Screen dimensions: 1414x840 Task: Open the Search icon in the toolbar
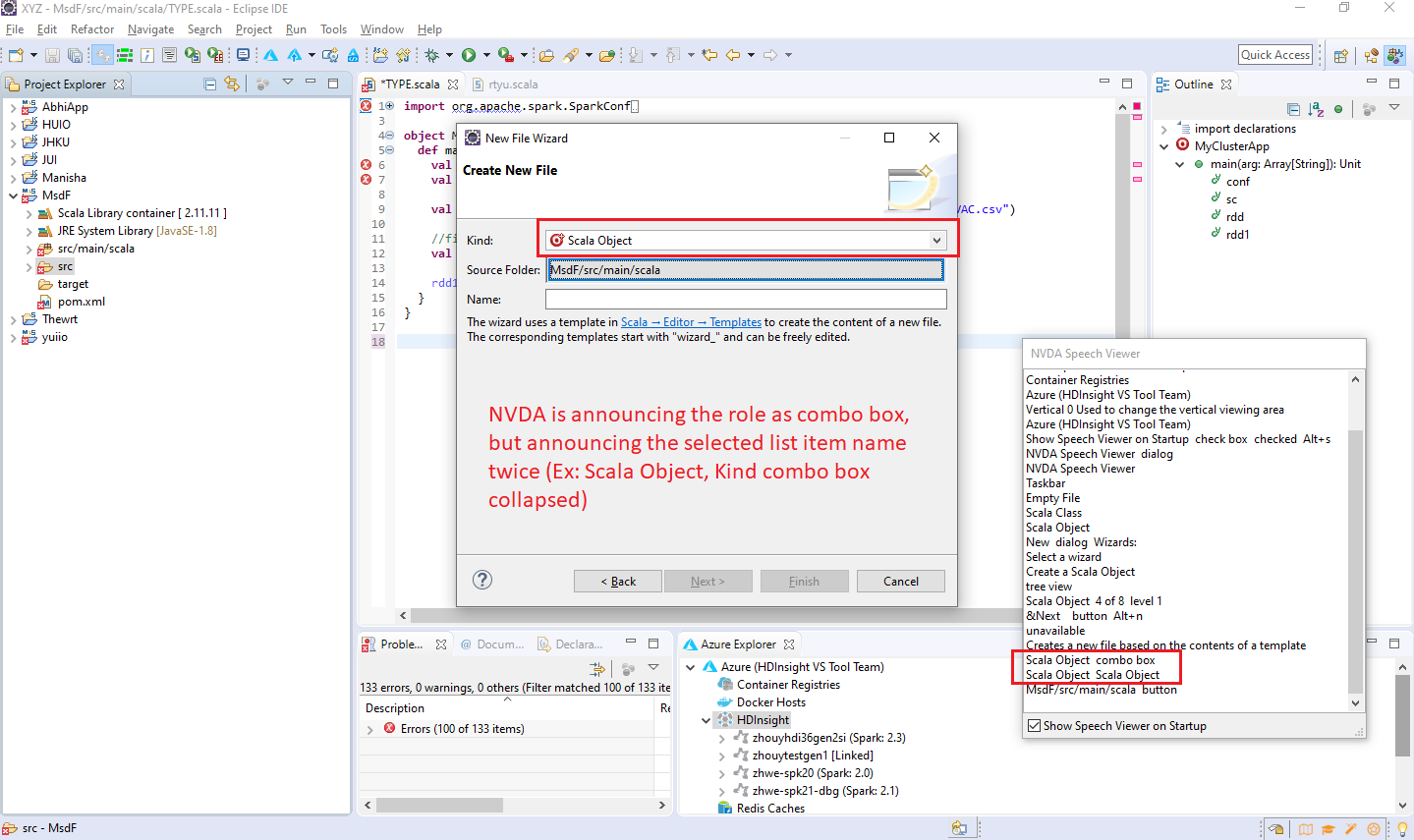coord(570,54)
